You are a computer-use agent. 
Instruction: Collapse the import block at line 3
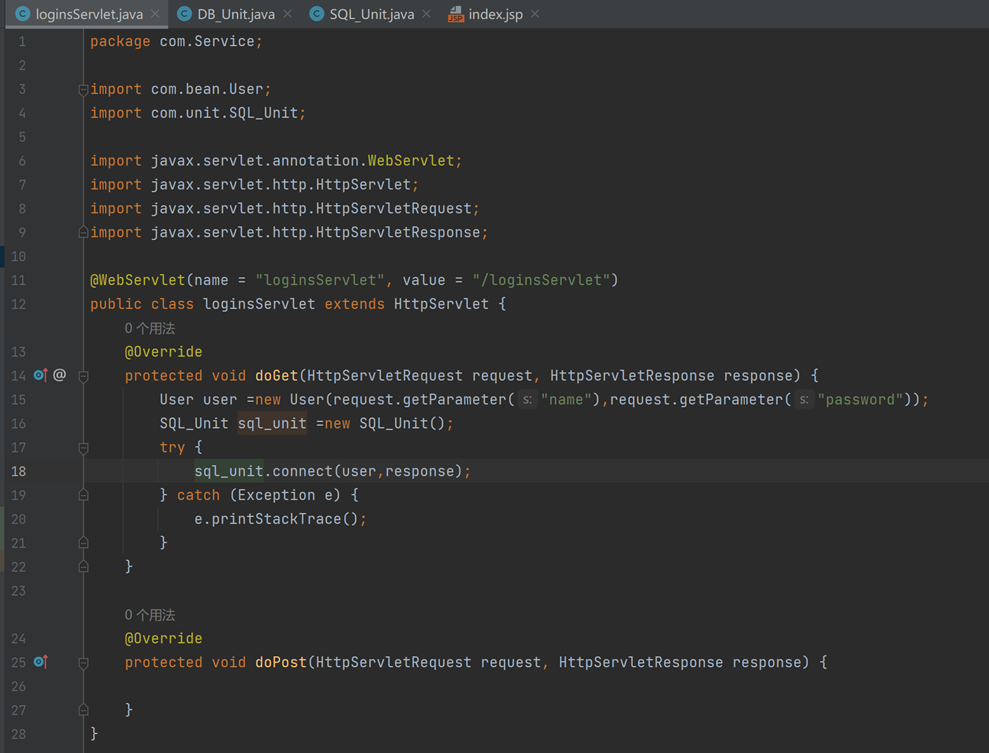[83, 90]
